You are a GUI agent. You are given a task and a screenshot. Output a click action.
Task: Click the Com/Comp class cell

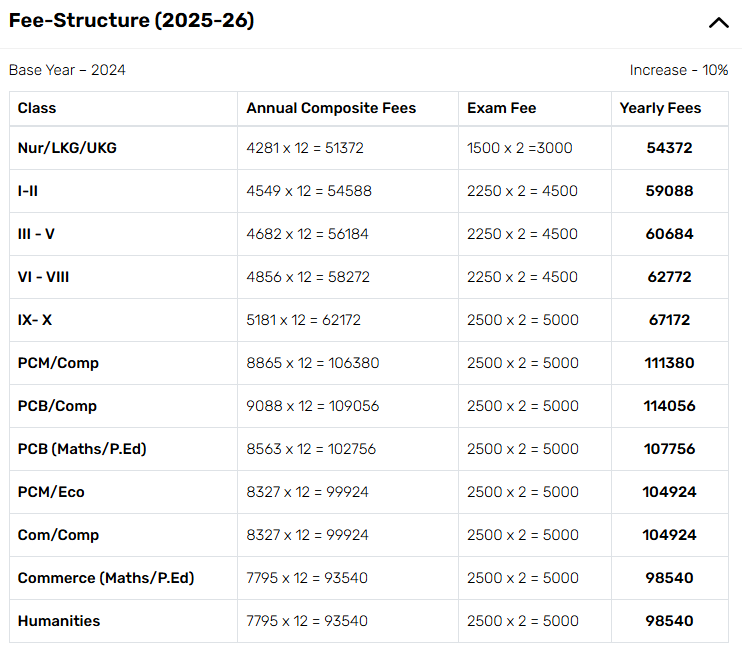tap(58, 535)
